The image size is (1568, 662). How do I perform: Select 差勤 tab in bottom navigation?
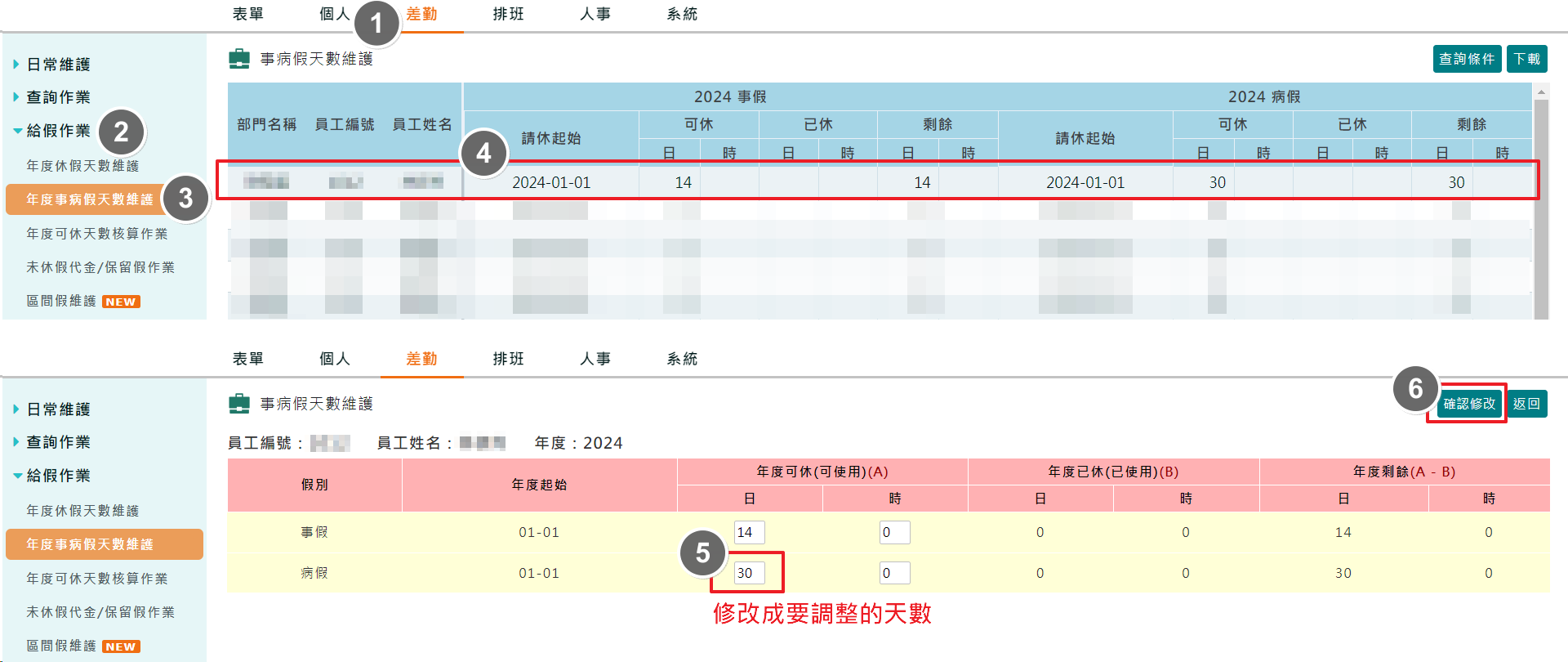(421, 359)
